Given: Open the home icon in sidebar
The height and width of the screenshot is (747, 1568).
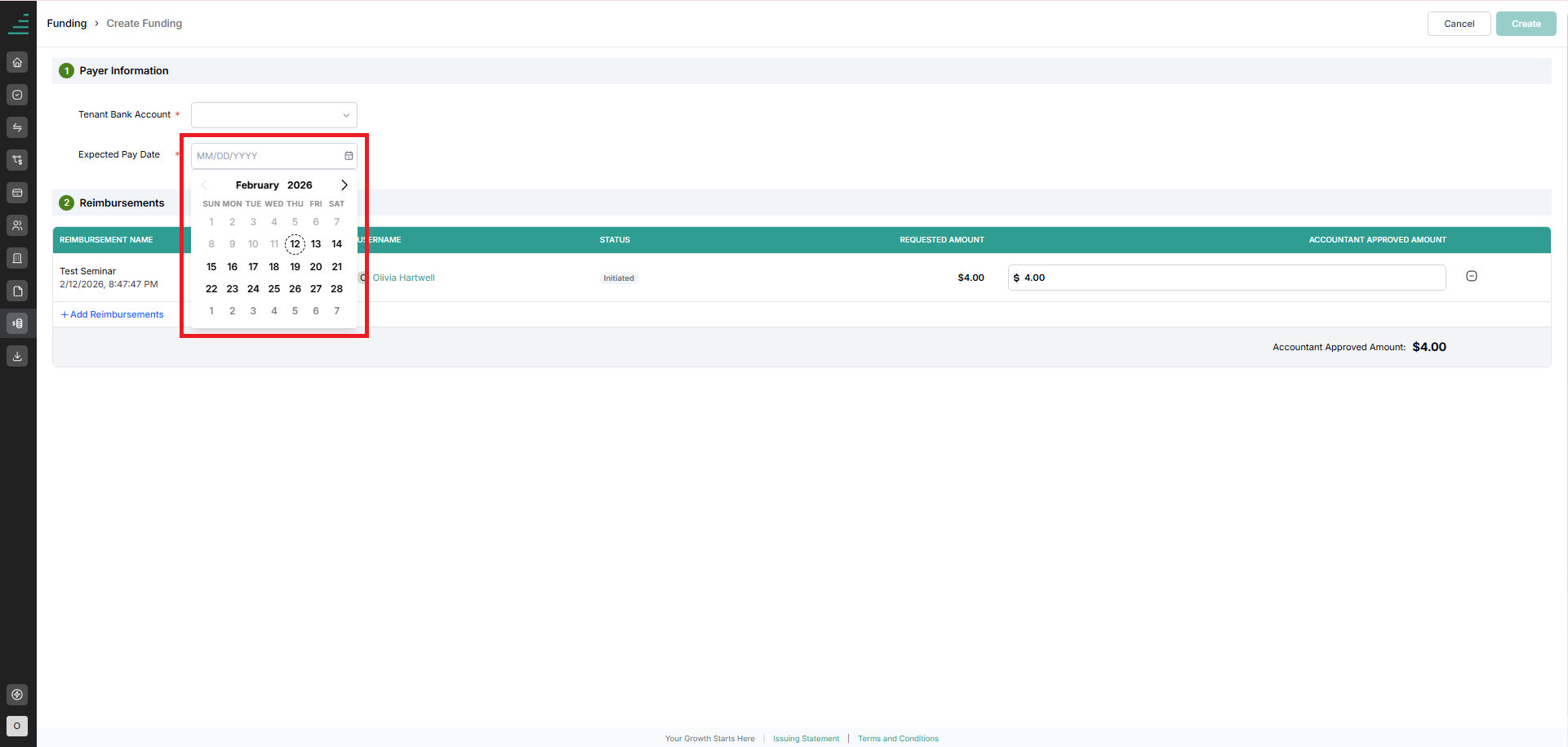Looking at the screenshot, I should coord(17,62).
